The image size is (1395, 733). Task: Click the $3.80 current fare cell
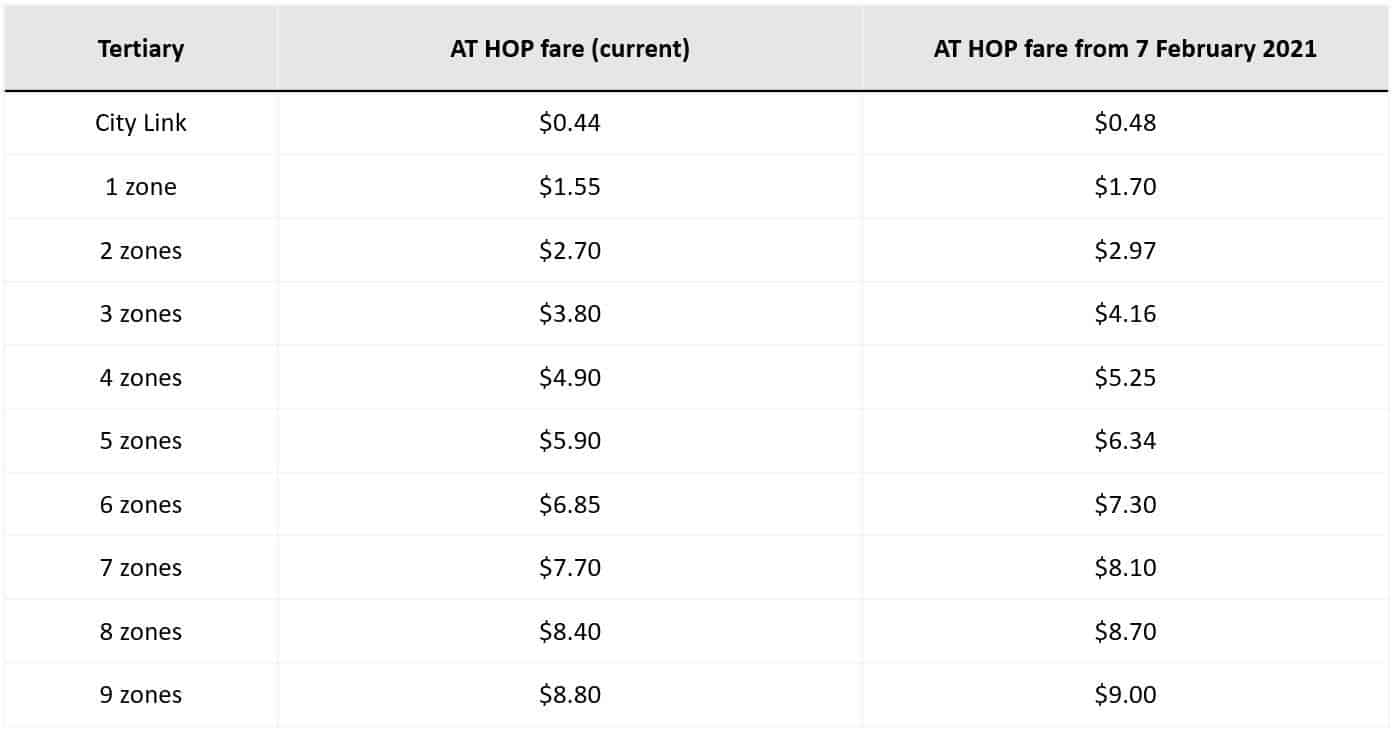tap(570, 314)
